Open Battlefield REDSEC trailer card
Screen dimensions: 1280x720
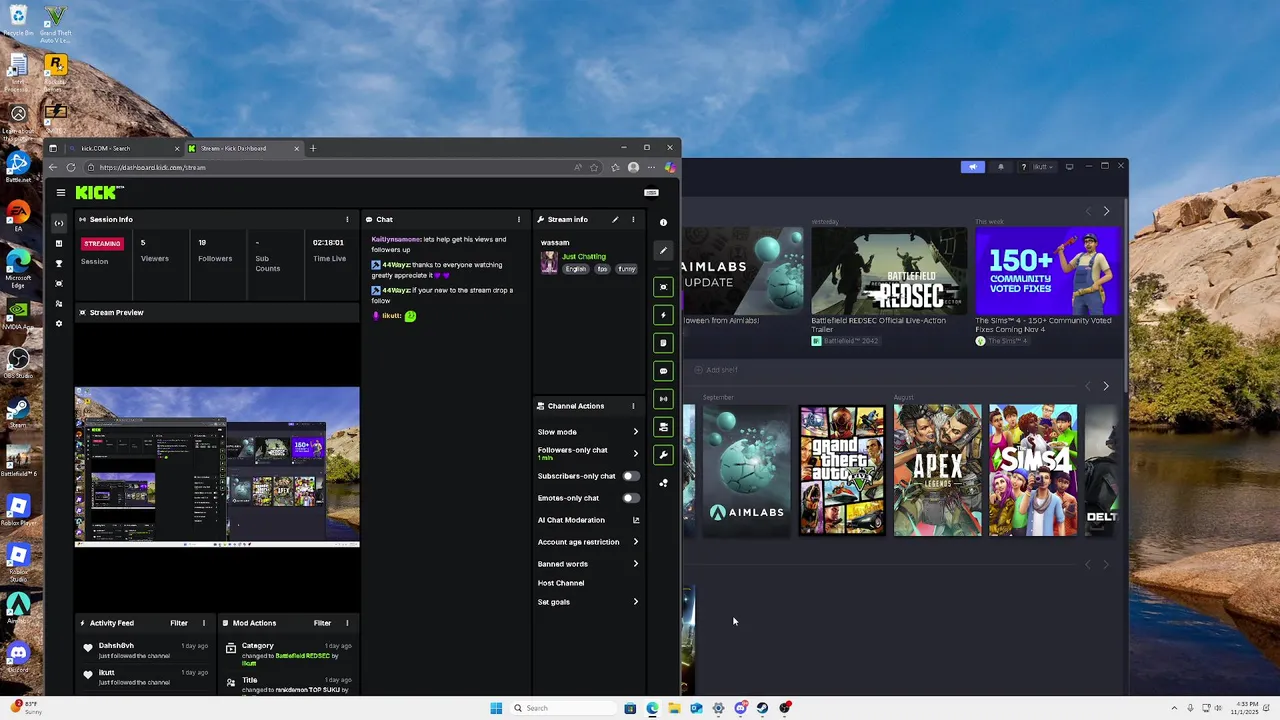point(889,286)
